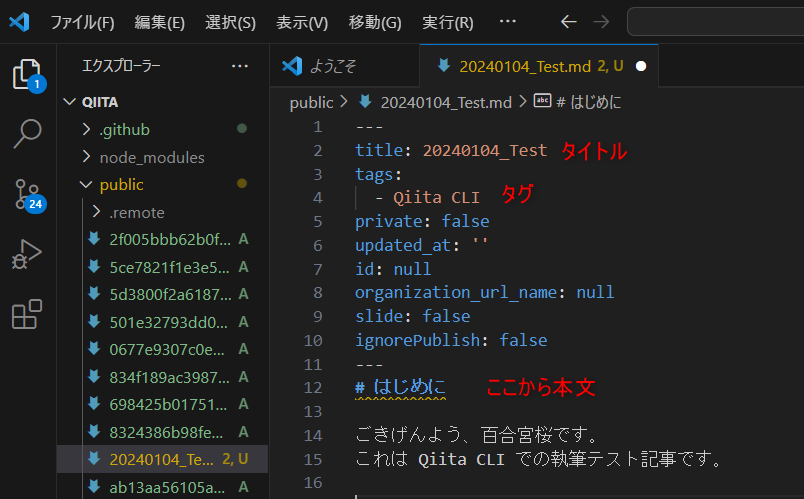Image resolution: width=804 pixels, height=499 pixels.
Task: Click markdown icon in breadcrumb file entry
Action: (x=365, y=102)
